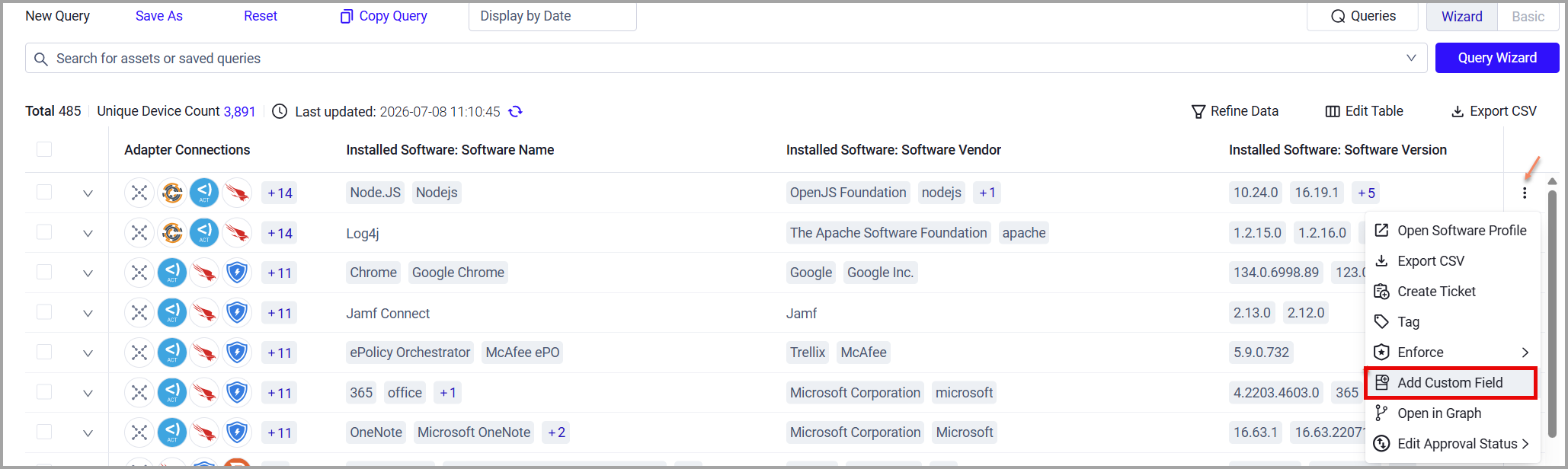Click the Open in Graph branch icon
This screenshot has width=1568, height=469.
(1381, 413)
